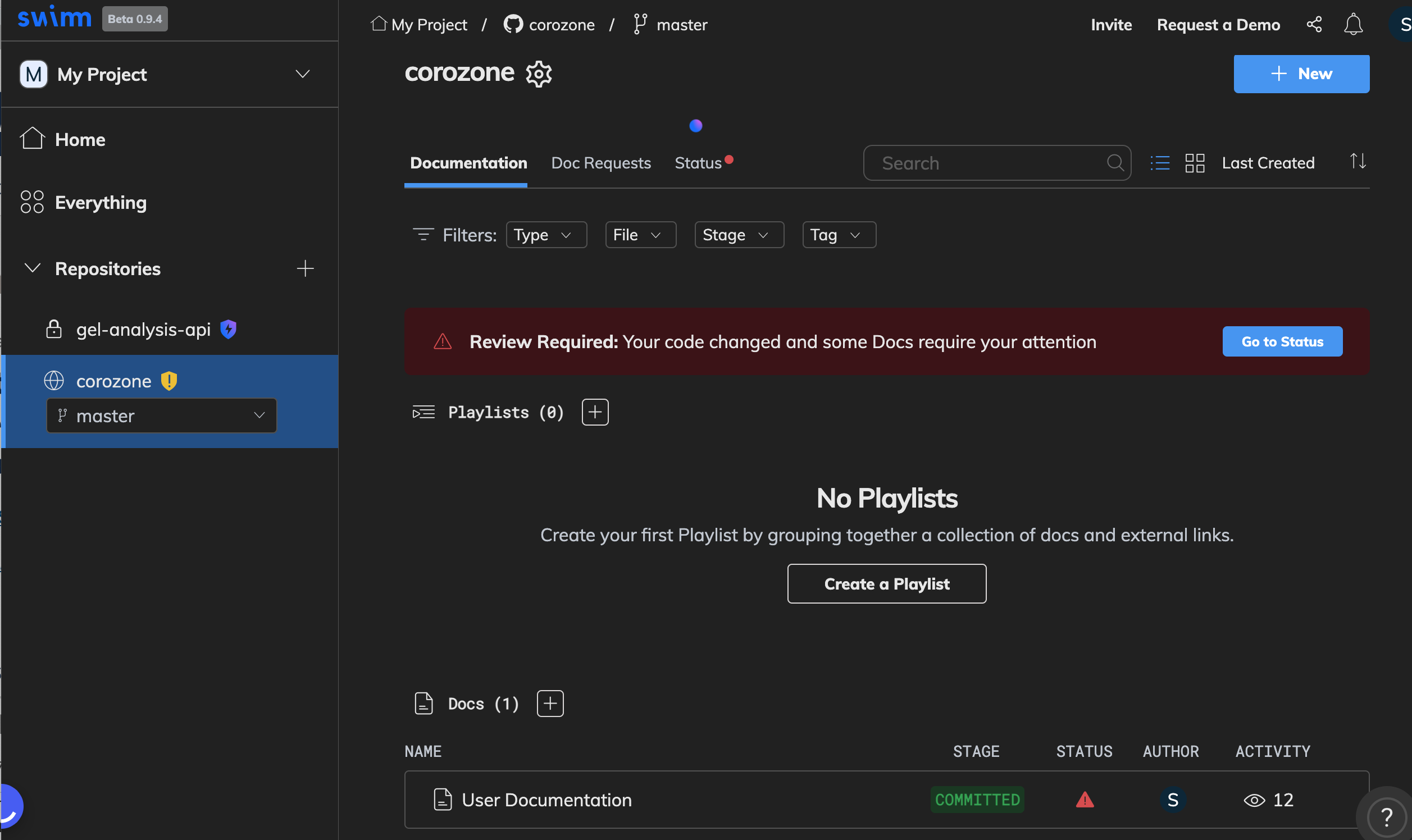The image size is (1412, 840).
Task: Open the User Documentation doc row
Action: [x=887, y=800]
